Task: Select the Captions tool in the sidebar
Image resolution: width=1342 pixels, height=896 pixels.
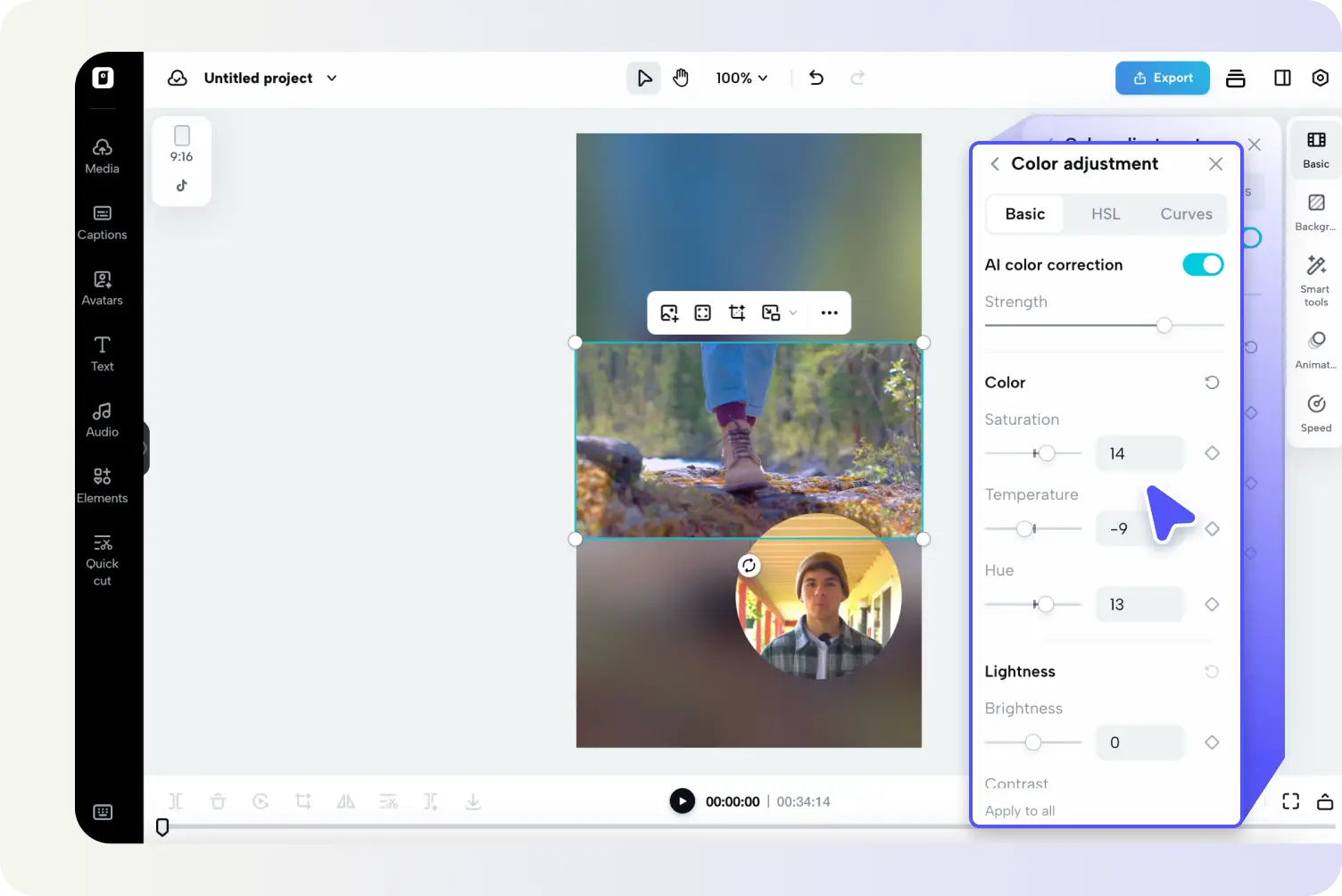Action: pos(102,222)
